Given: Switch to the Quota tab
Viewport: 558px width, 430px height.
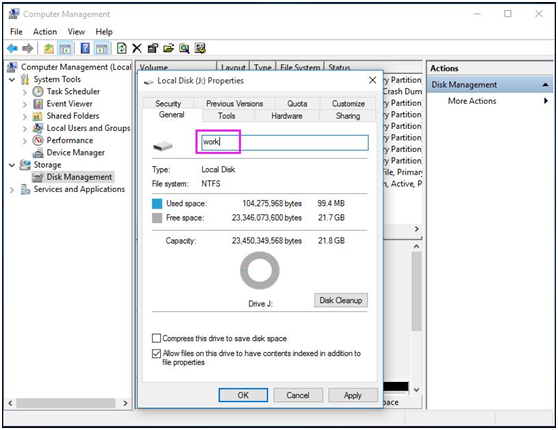Looking at the screenshot, I should [x=297, y=103].
